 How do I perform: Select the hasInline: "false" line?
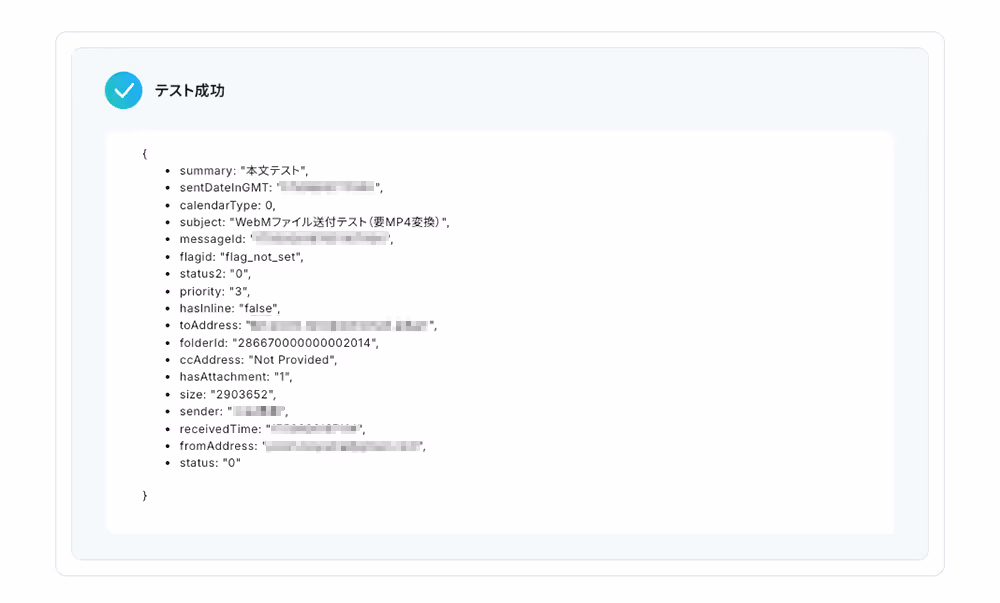(x=230, y=308)
